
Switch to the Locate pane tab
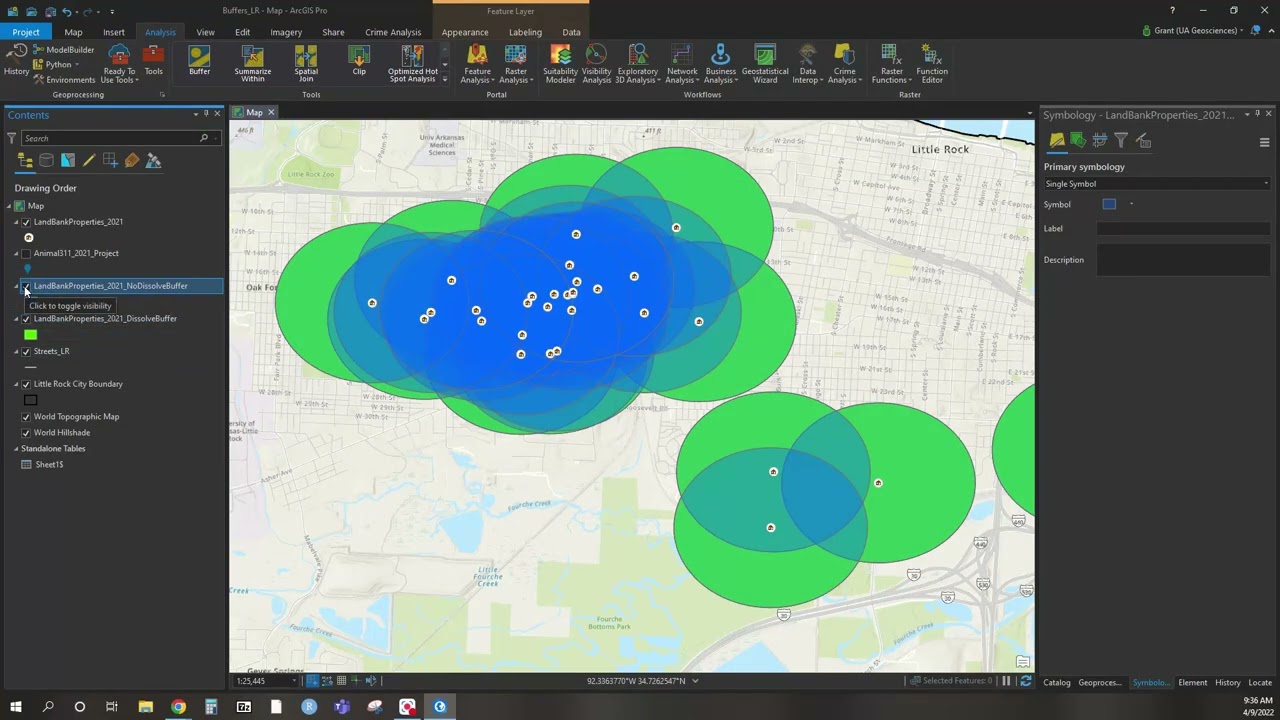pyautogui.click(x=1260, y=683)
